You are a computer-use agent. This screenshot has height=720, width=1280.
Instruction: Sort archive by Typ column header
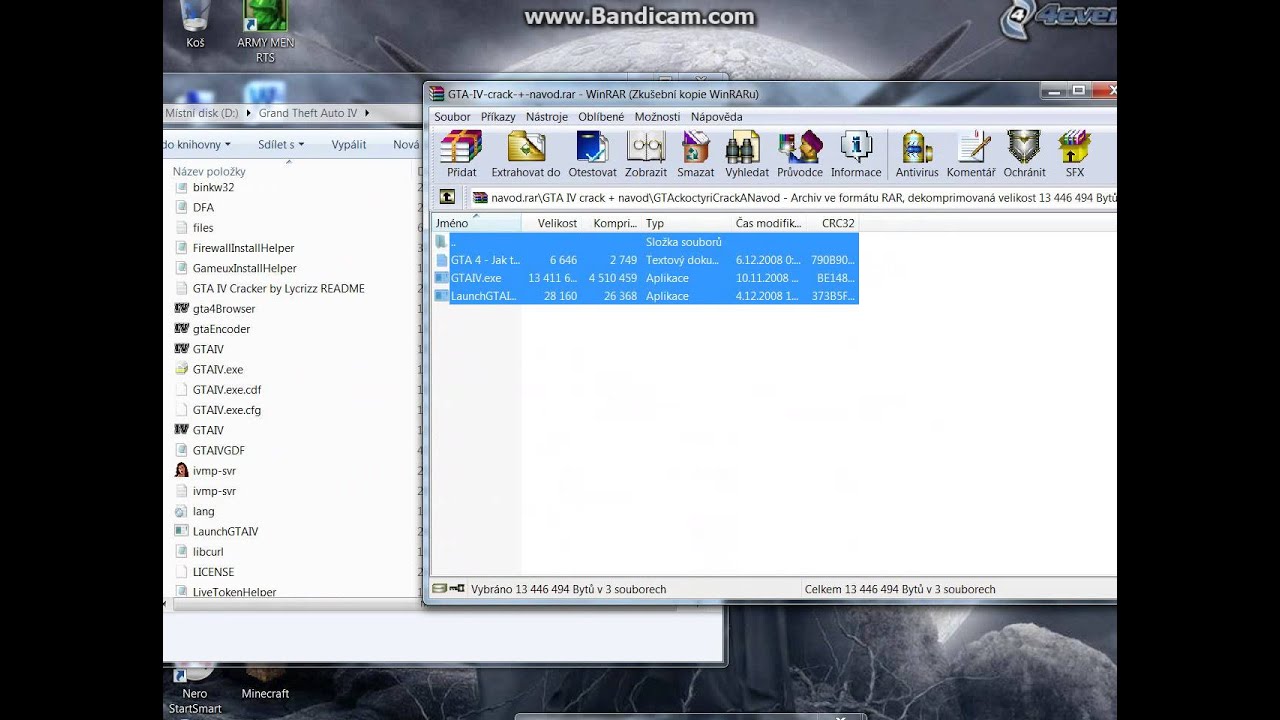pos(686,223)
